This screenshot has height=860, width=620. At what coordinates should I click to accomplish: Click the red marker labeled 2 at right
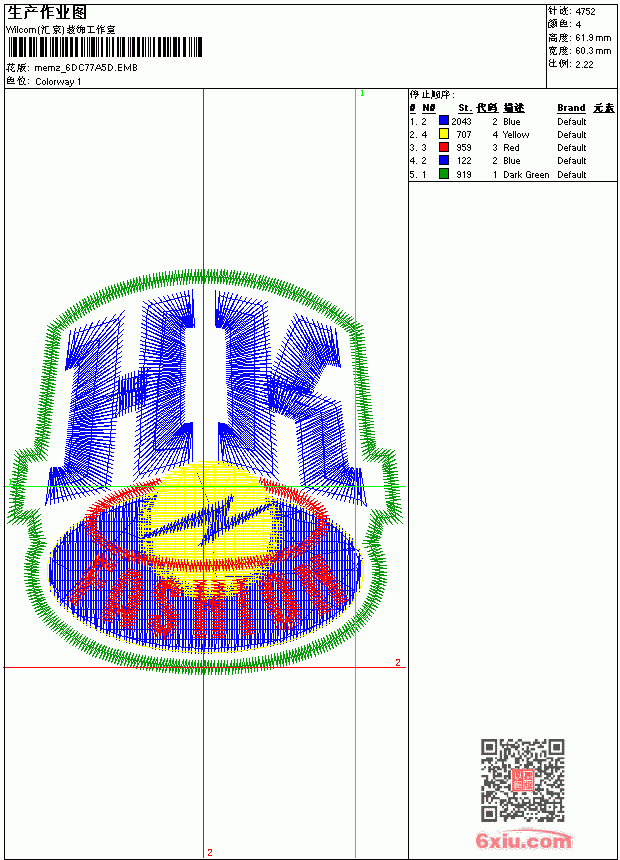pos(398,663)
